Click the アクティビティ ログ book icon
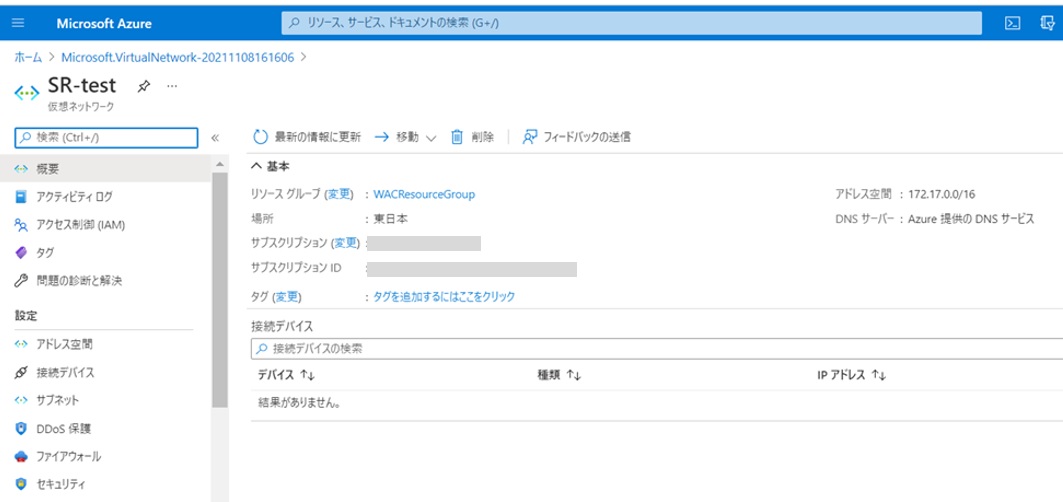The width and height of the screenshot is (1063, 502). pos(21,197)
